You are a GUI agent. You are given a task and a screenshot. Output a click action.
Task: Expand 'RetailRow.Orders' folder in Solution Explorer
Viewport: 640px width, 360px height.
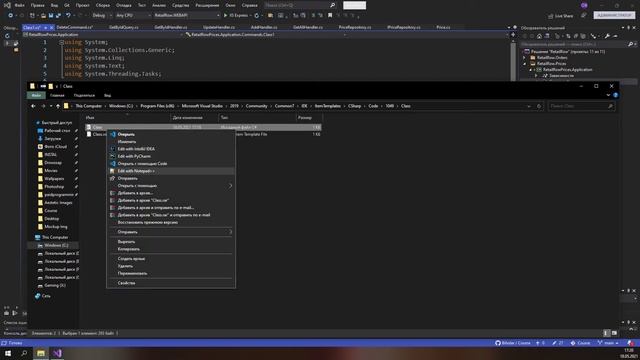pyautogui.click(x=525, y=58)
